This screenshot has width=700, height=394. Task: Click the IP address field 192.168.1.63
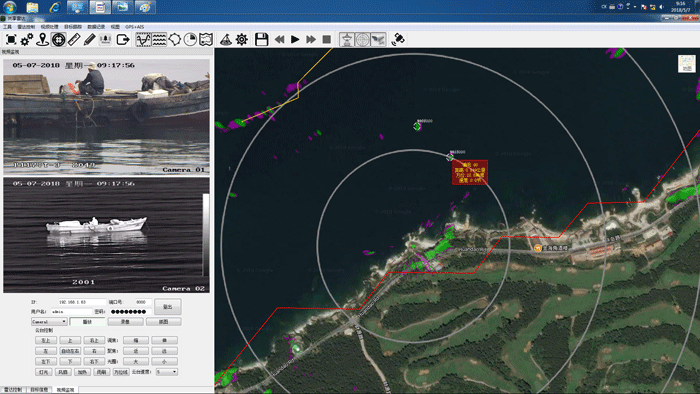coord(82,302)
